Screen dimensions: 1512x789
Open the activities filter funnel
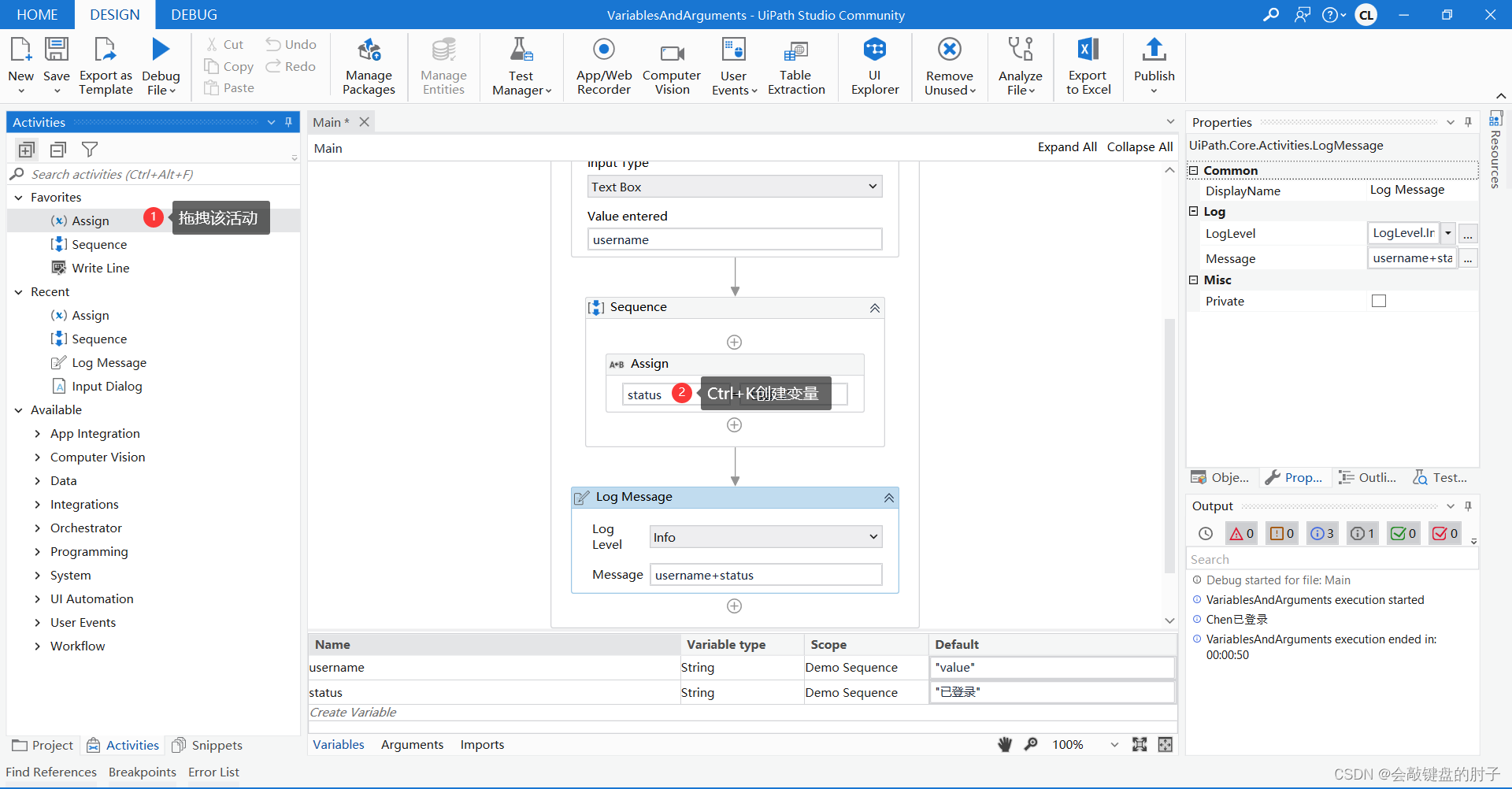90,150
